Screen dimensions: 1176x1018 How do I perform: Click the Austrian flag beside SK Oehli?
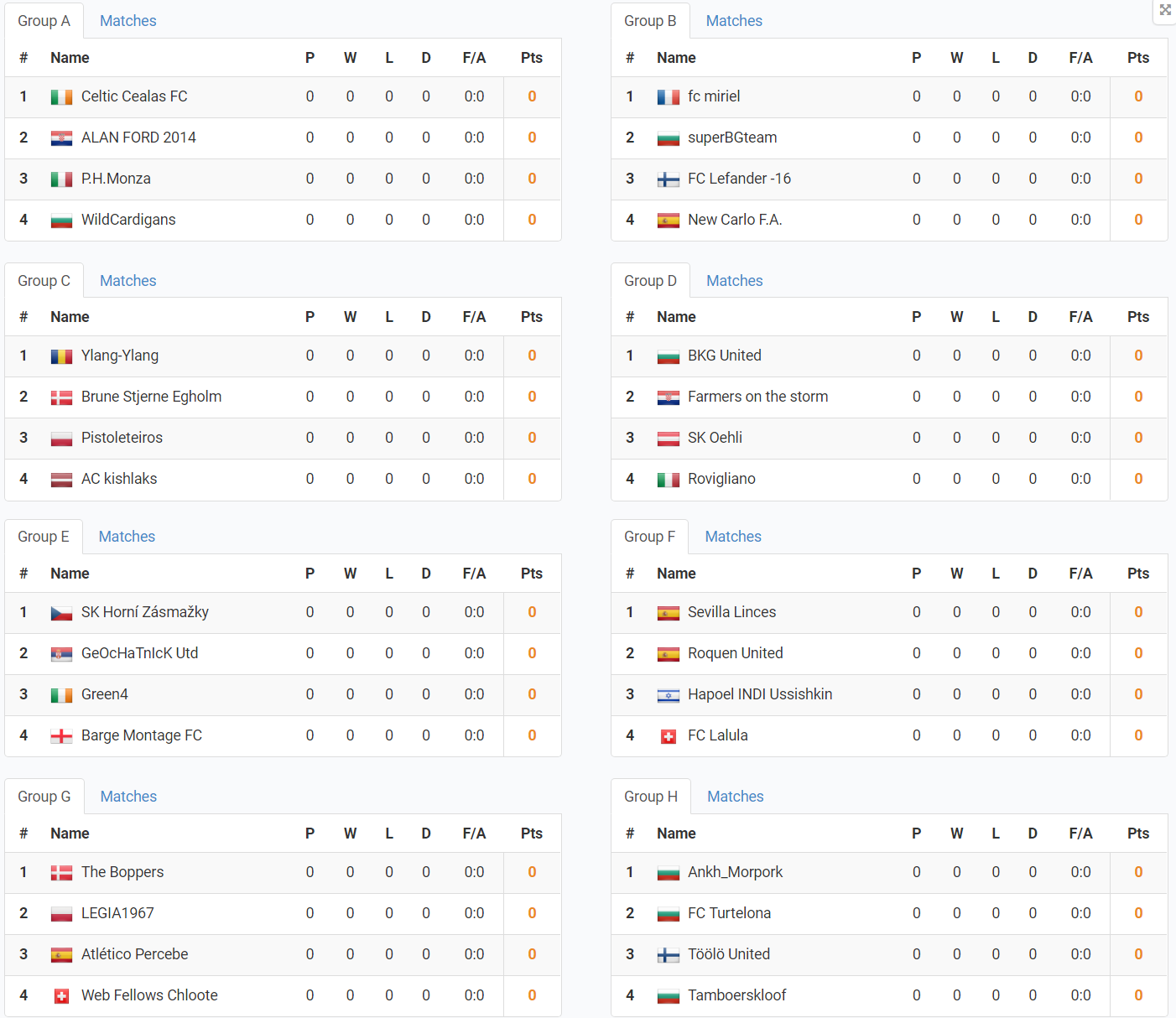pos(668,439)
